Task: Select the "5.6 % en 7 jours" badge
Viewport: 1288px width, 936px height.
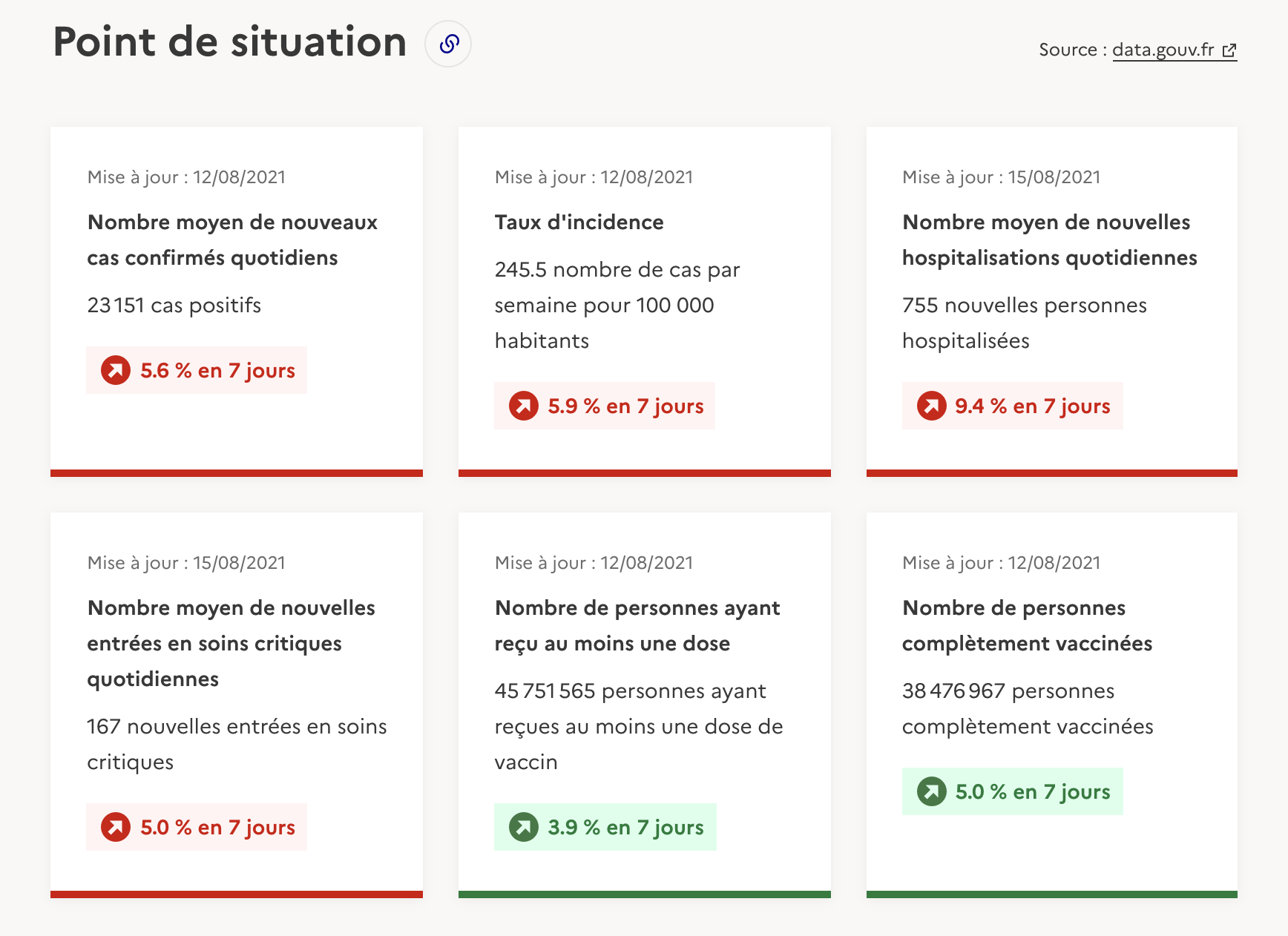Action: click(197, 370)
